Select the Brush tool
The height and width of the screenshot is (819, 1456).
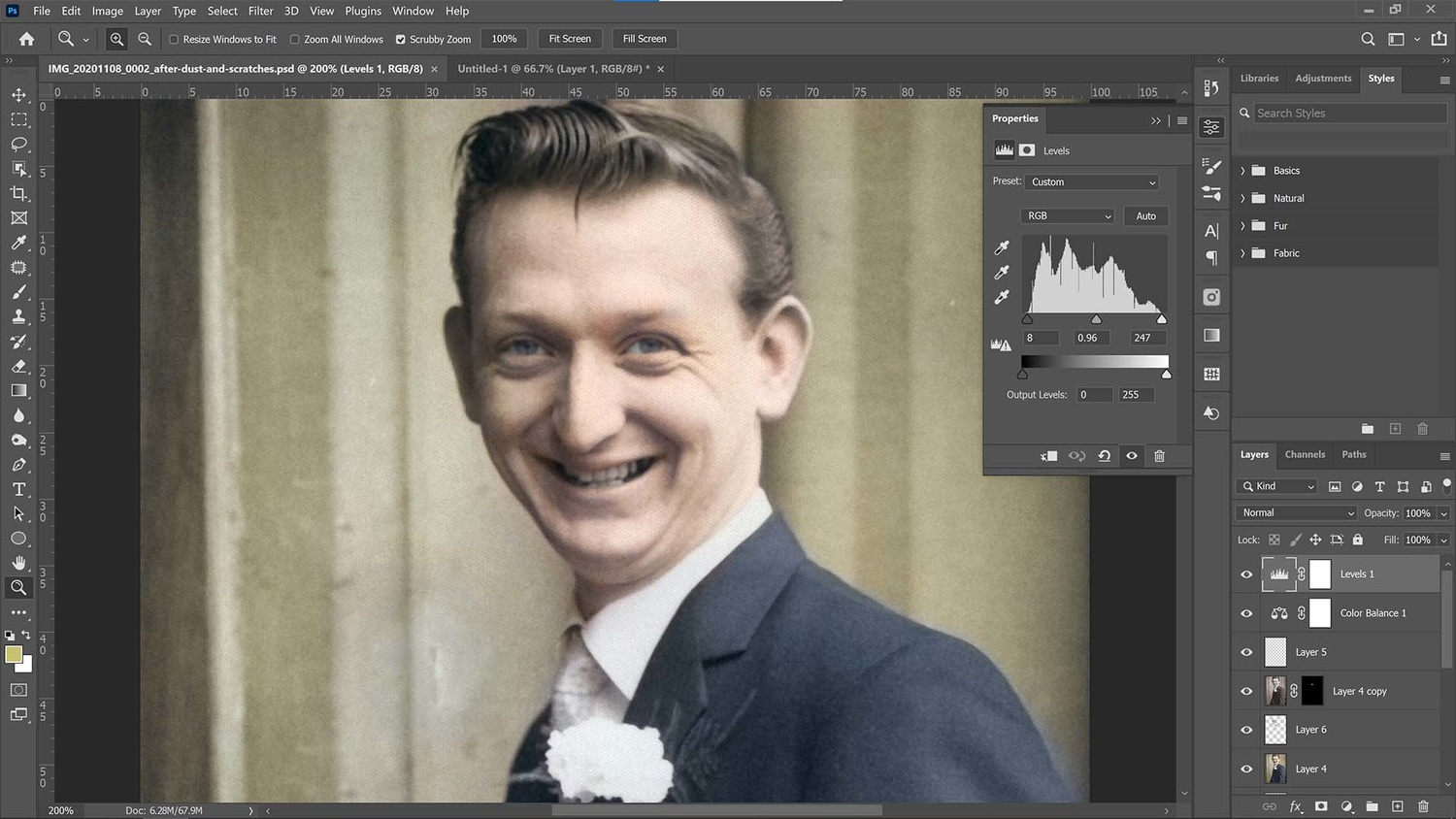pyautogui.click(x=19, y=292)
